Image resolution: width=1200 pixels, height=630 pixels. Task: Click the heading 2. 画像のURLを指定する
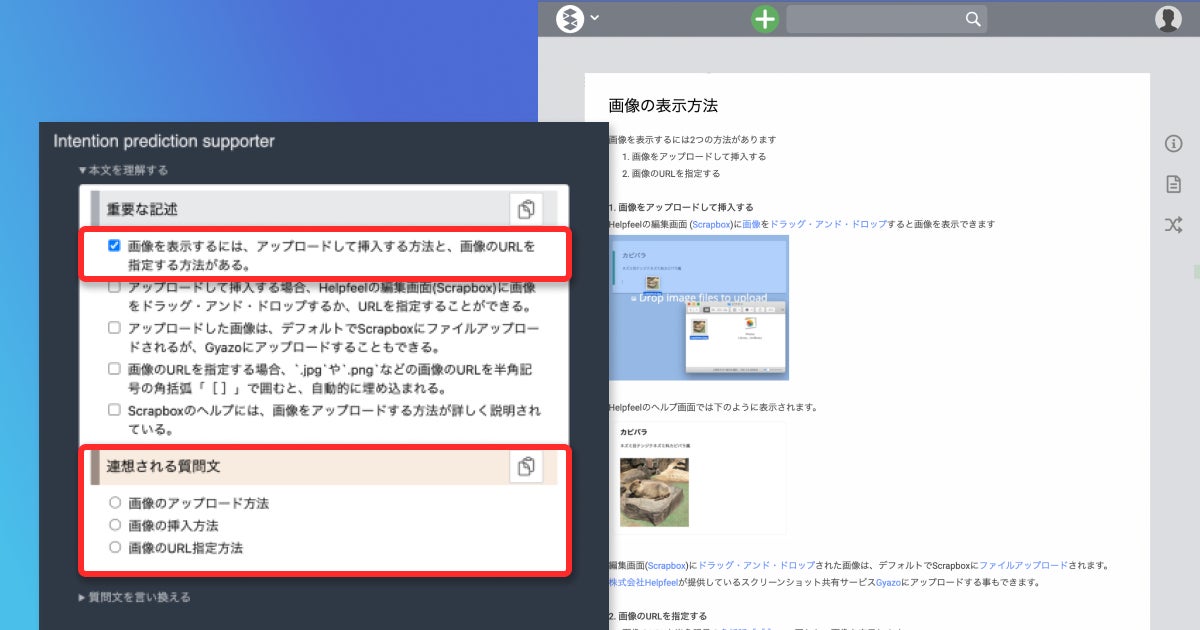(658, 616)
